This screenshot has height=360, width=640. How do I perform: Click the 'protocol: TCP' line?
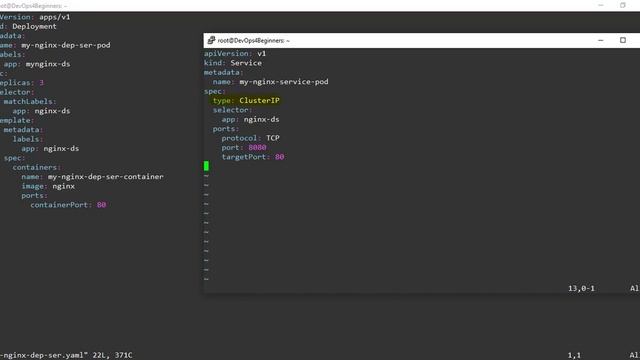tap(250, 138)
